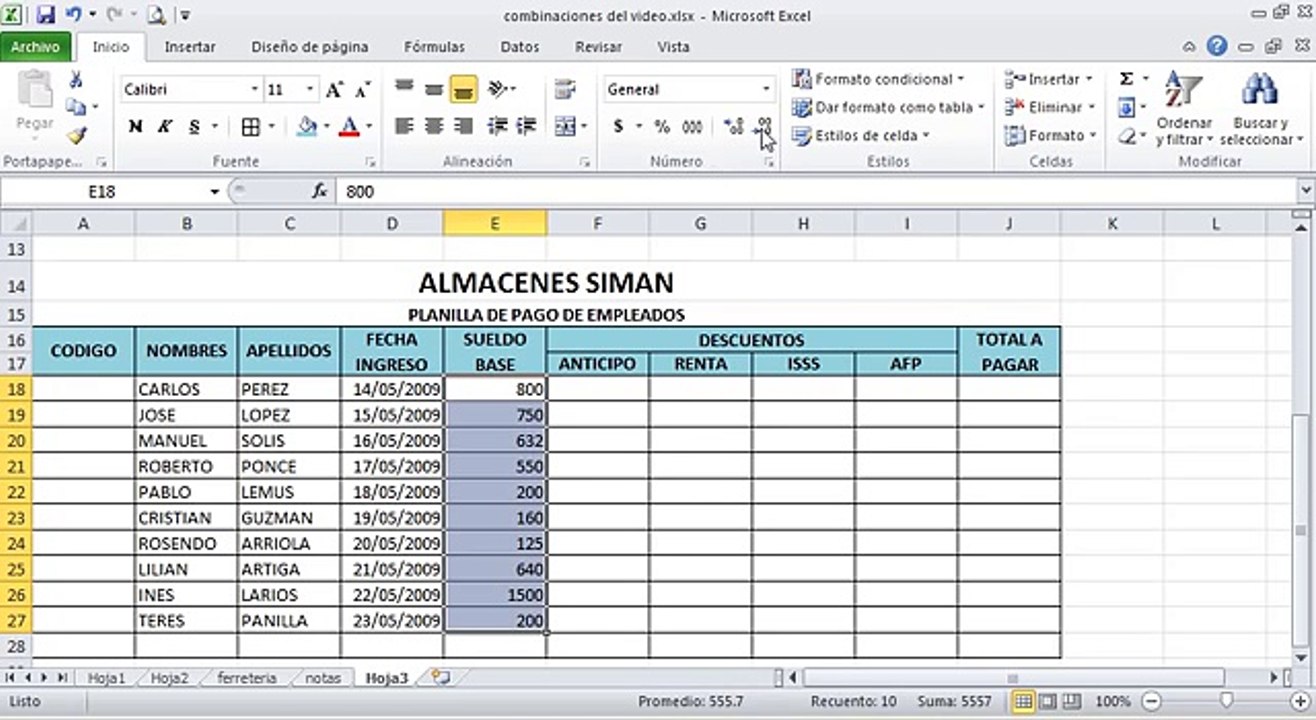The height and width of the screenshot is (720, 1316).
Task: Switch to the Insertar ribbon tab
Action: point(190,46)
